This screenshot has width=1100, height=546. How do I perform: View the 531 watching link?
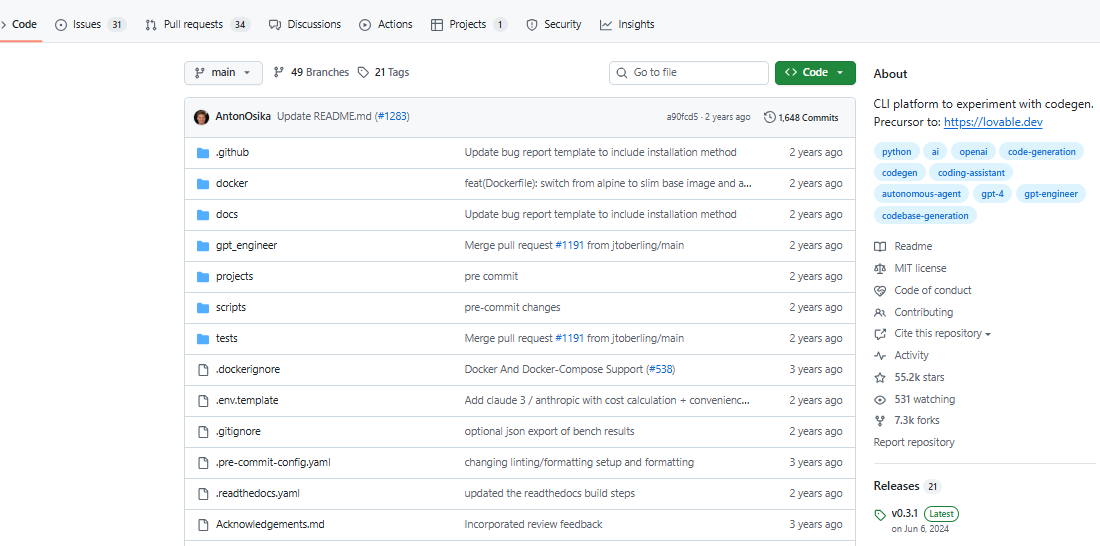pos(914,399)
